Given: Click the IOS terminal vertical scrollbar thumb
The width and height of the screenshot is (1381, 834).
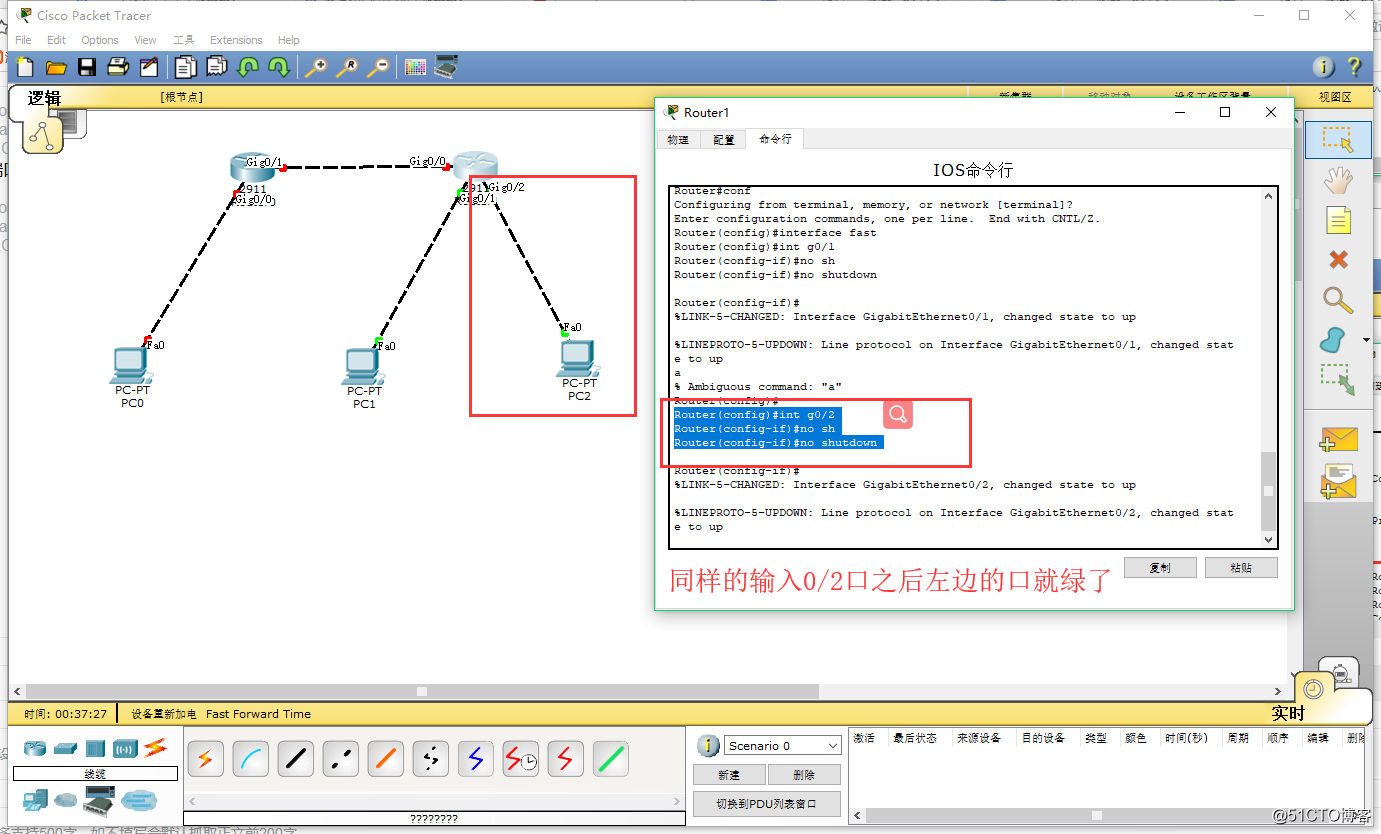Looking at the screenshot, I should pos(1269,491).
